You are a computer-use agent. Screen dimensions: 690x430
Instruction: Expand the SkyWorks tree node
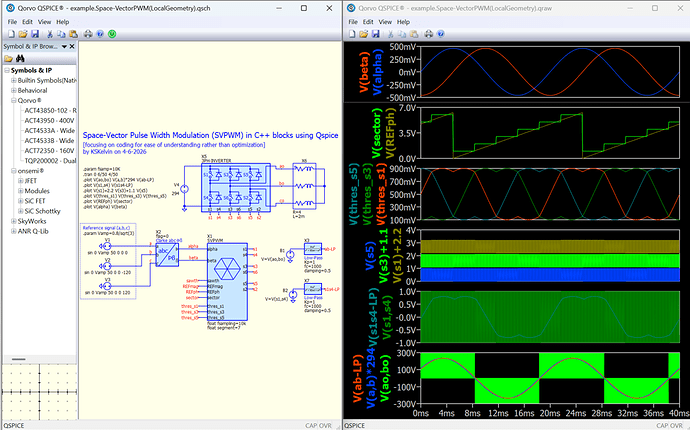click(14, 221)
